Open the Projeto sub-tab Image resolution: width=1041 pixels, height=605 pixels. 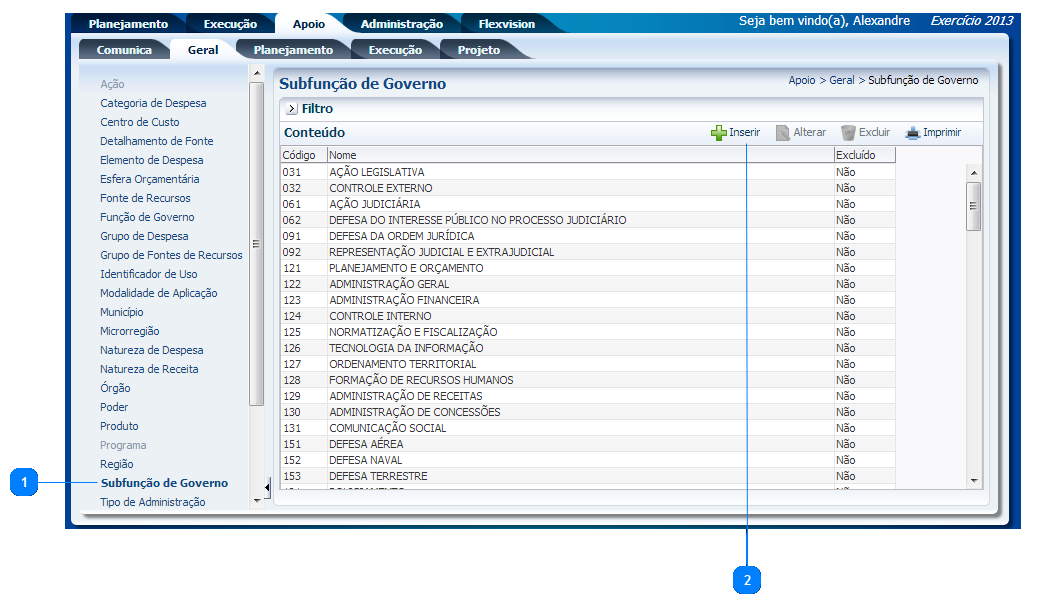point(478,50)
